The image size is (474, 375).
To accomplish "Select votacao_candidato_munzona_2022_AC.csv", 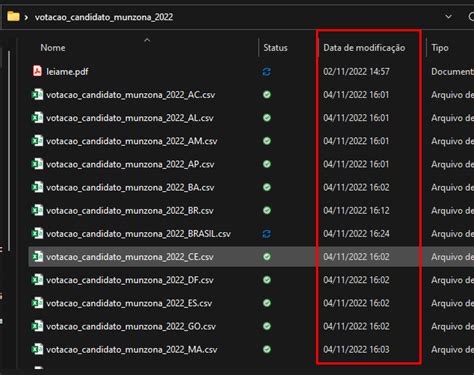I will click(x=130, y=95).
